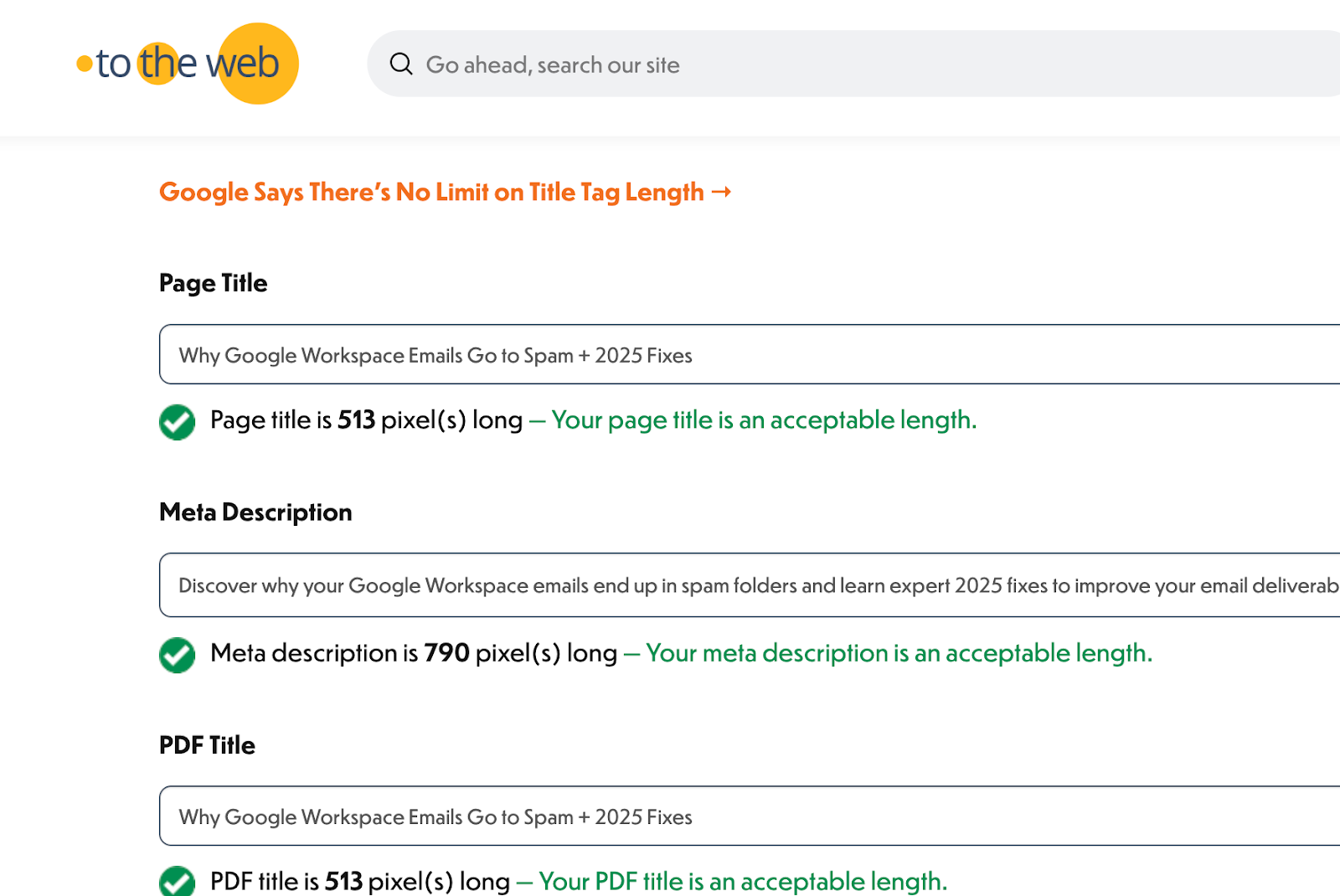Click the magnifying glass search icon
Image resolution: width=1340 pixels, height=896 pixels.
coord(401,64)
